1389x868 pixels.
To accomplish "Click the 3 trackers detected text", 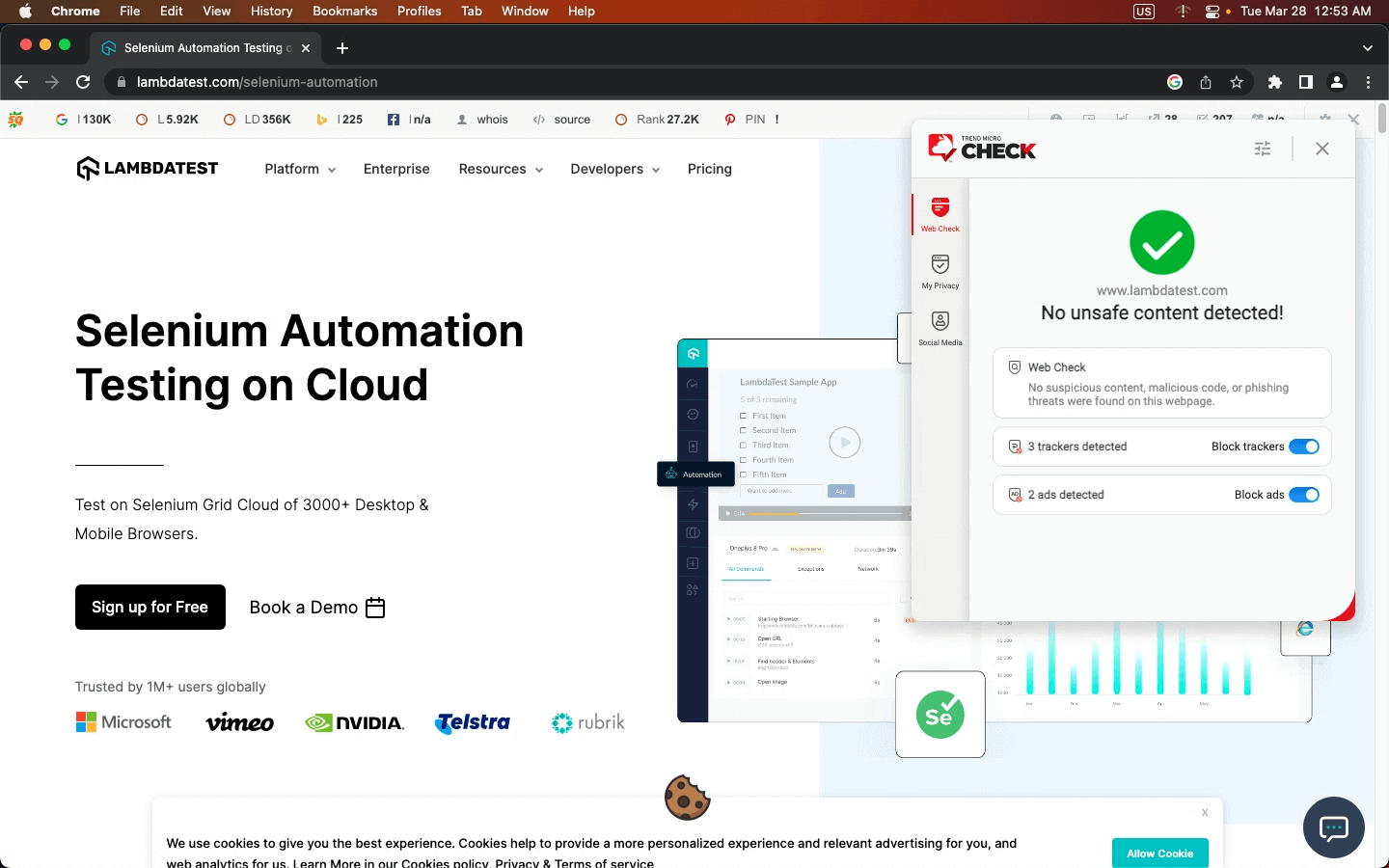I will click(x=1076, y=447).
